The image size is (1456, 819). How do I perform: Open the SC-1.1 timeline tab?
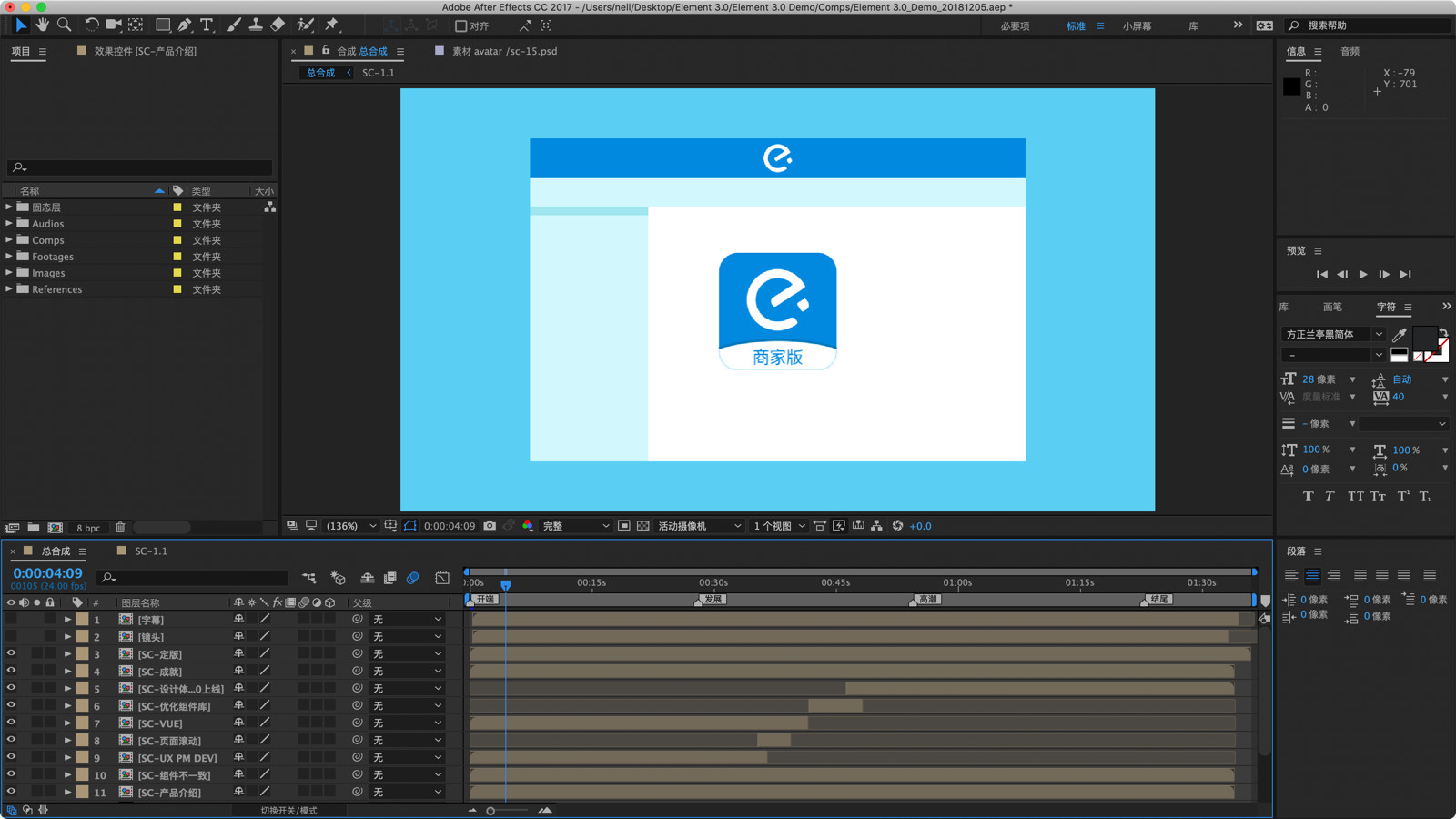pyautogui.click(x=150, y=551)
